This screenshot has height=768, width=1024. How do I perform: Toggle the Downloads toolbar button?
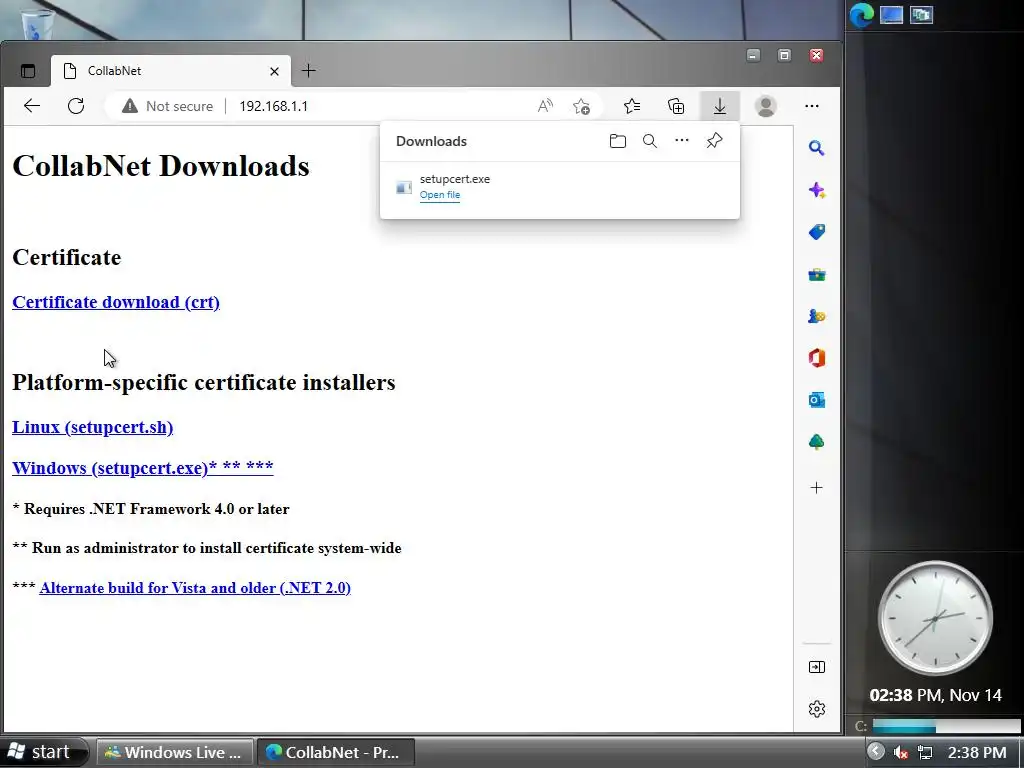[720, 106]
